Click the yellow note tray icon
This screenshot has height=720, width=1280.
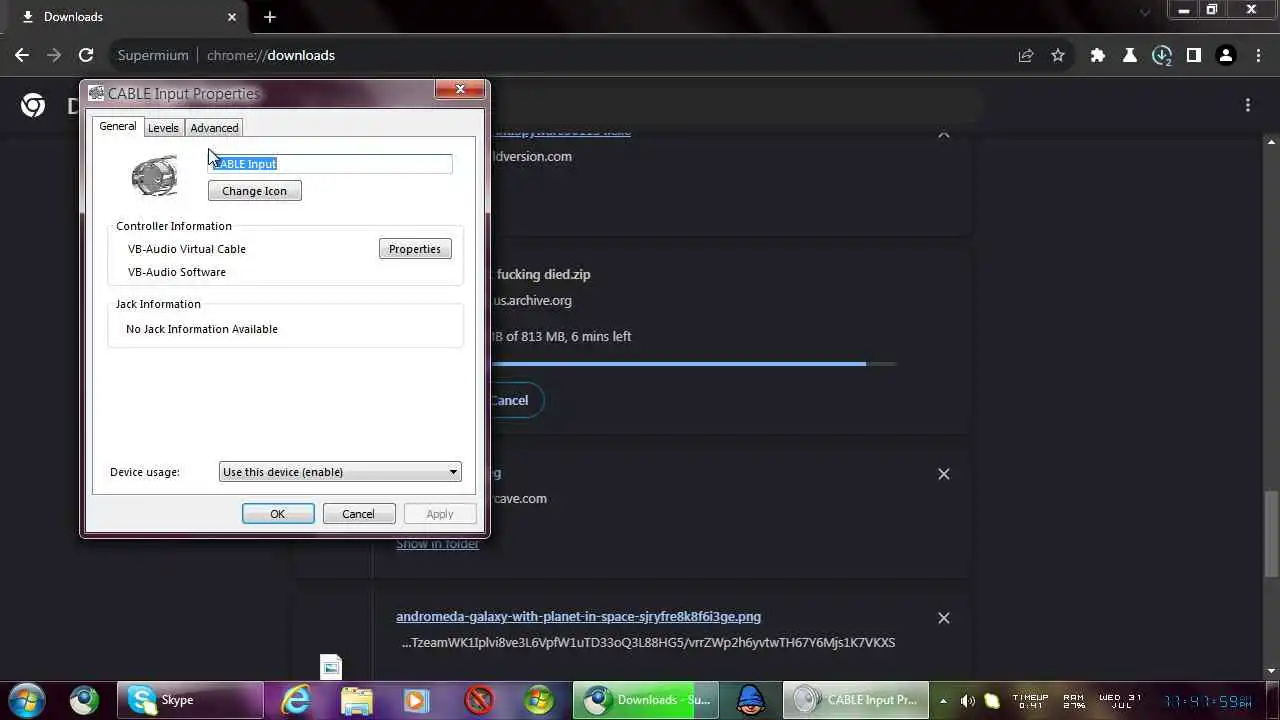(992, 701)
